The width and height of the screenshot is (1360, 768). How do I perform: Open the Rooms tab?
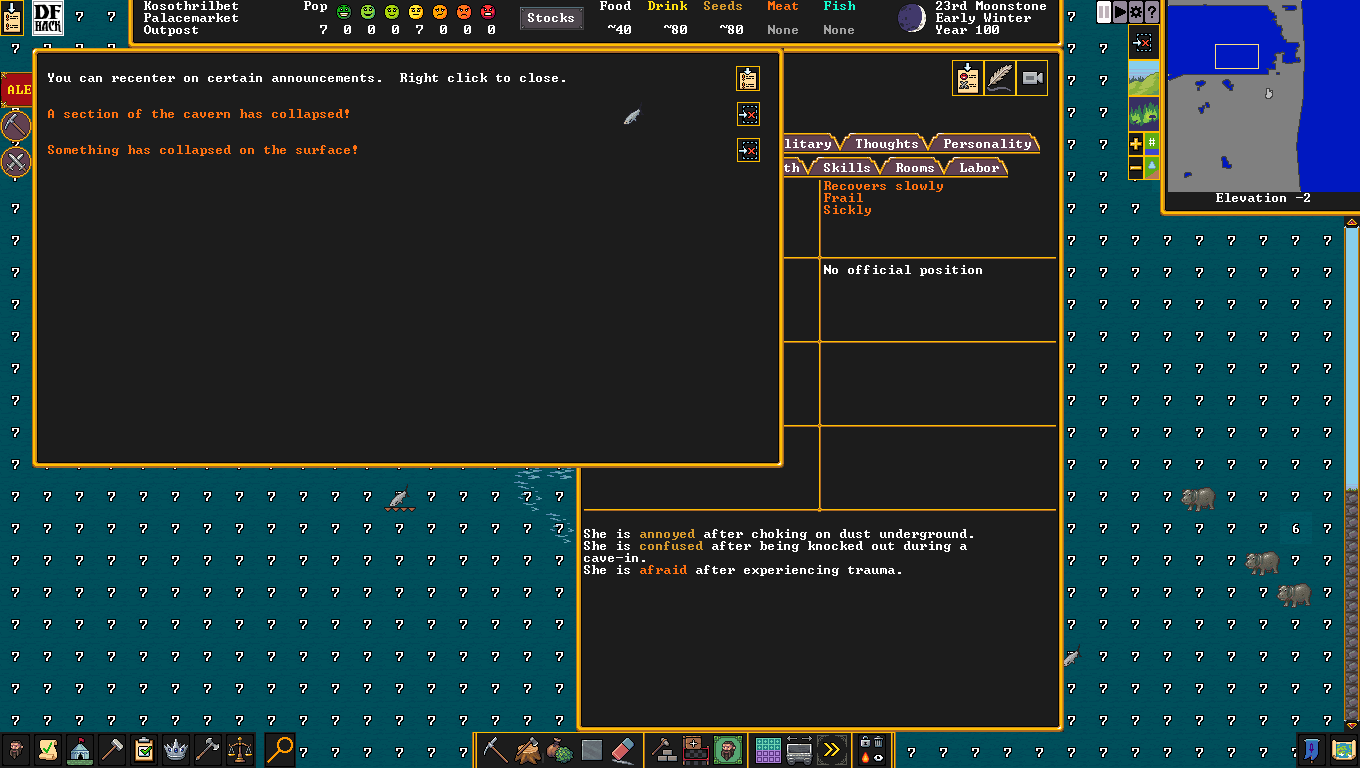[x=914, y=168]
